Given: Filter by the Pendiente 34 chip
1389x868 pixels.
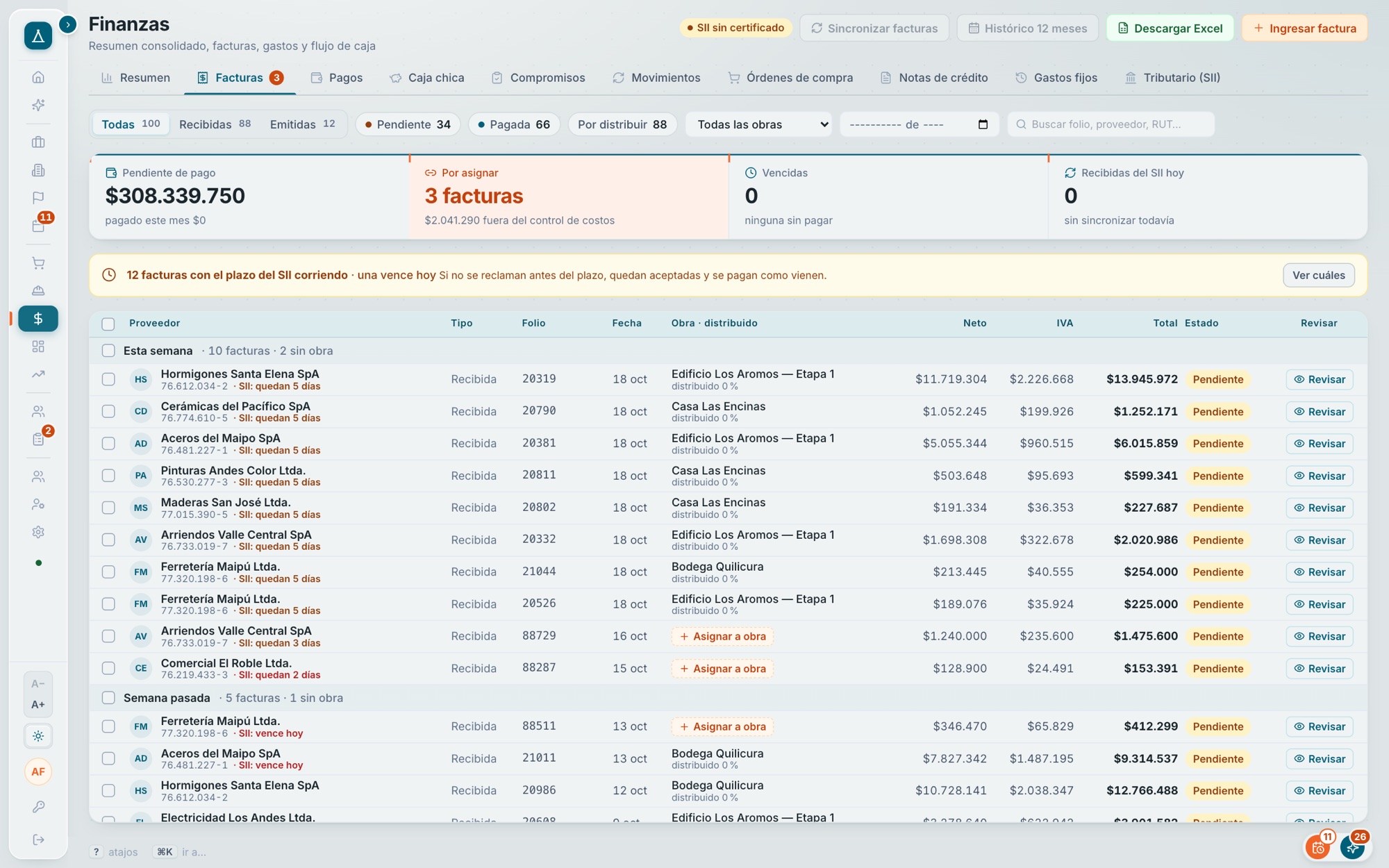Looking at the screenshot, I should point(408,124).
